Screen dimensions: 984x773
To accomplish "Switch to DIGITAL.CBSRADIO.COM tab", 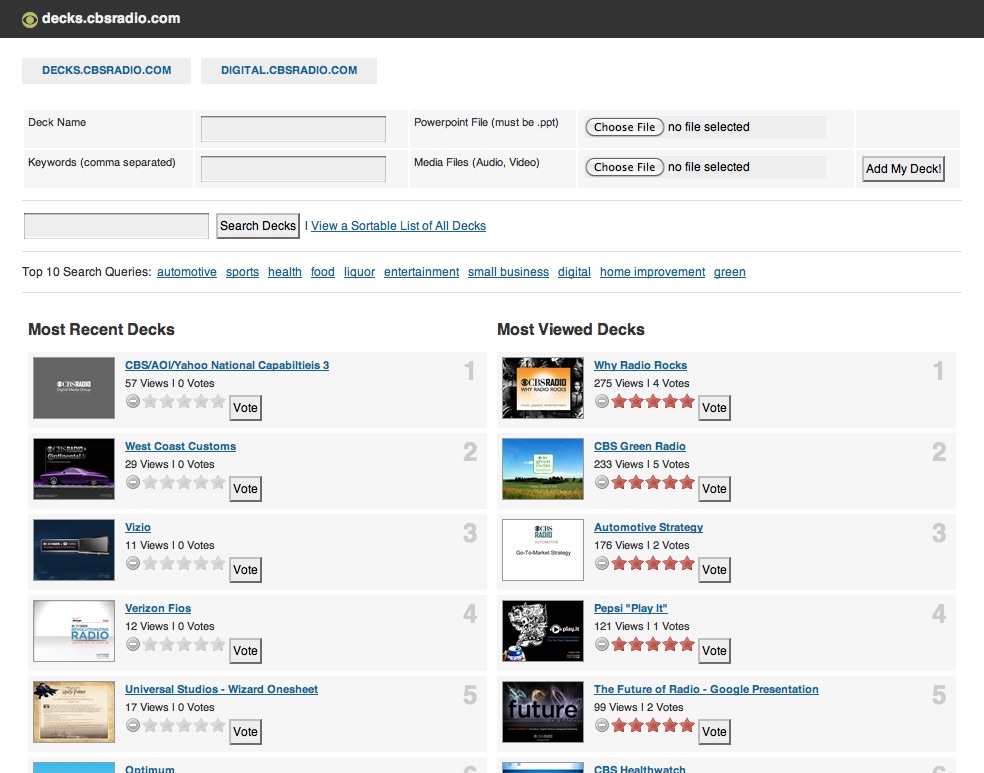I will click(x=289, y=71).
